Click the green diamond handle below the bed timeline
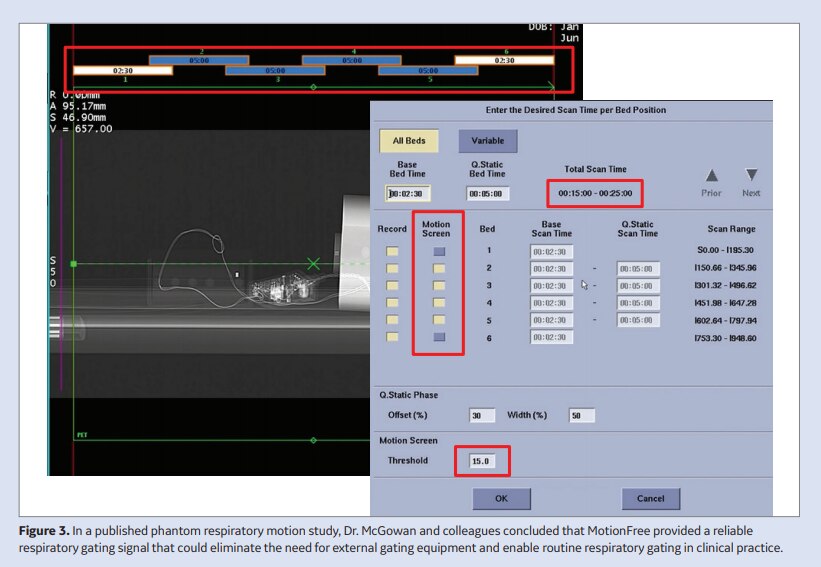Viewport: 821px width, 567px height. (x=314, y=88)
